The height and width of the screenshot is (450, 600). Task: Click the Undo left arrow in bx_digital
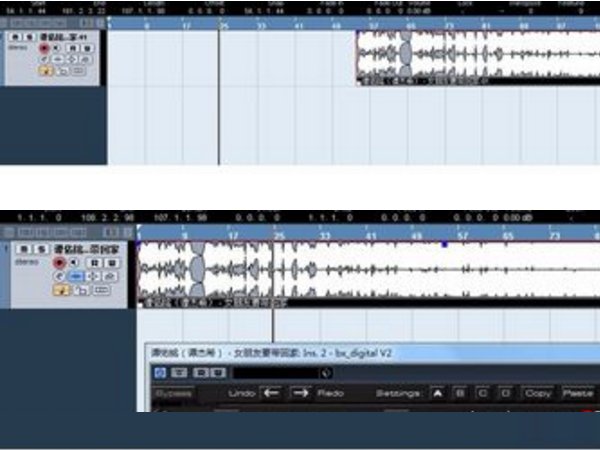(x=271, y=393)
